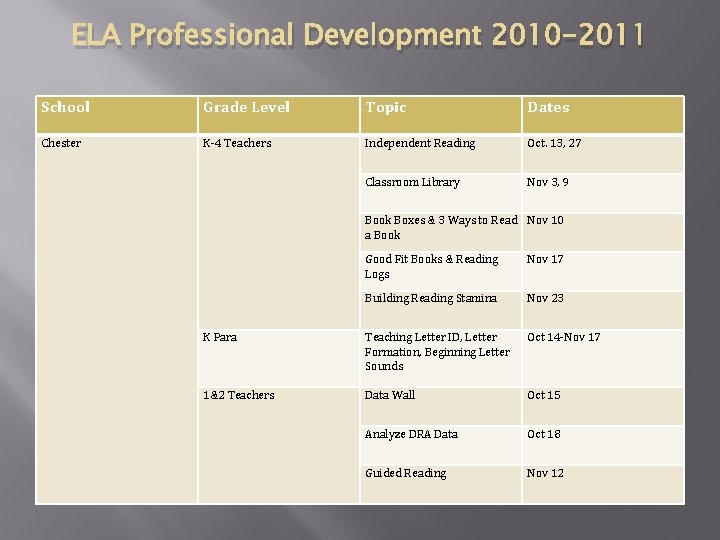Click the 'School' column header
The height and width of the screenshot is (540, 720).
coord(117,115)
